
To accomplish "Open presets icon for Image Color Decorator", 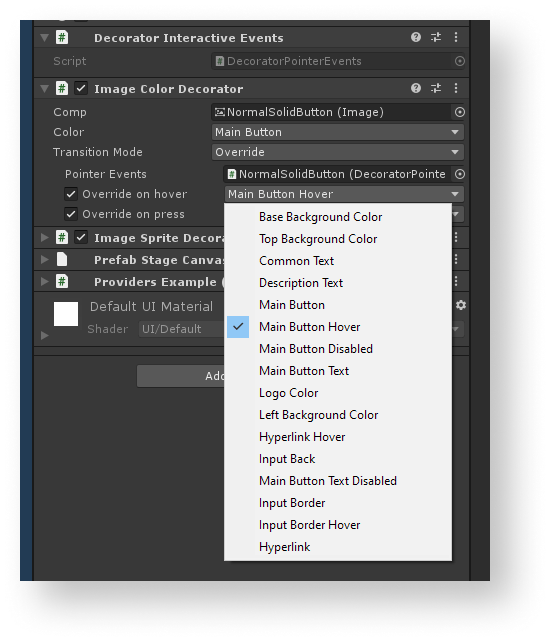I will (436, 88).
